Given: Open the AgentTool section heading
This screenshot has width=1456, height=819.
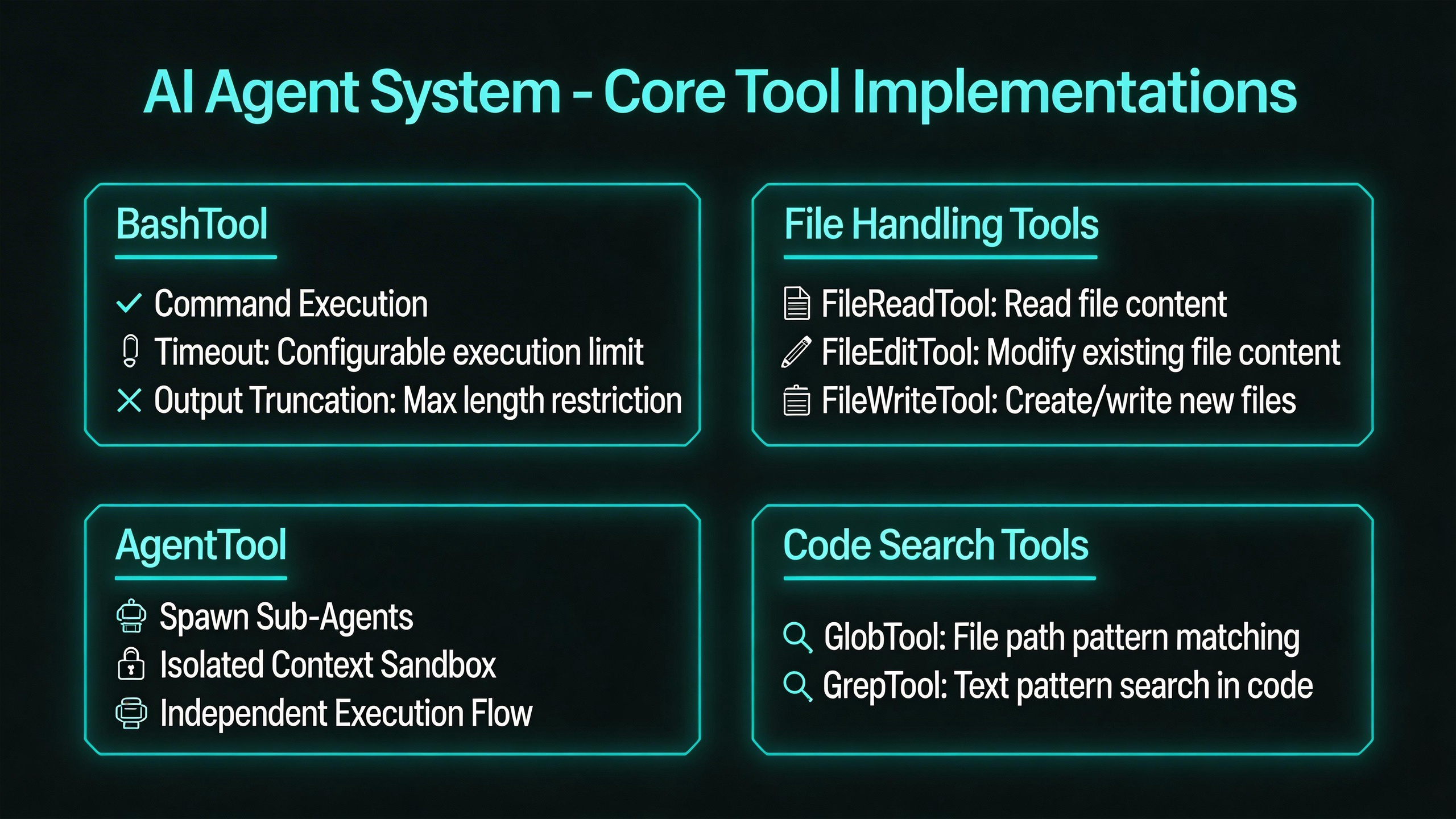Looking at the screenshot, I should pos(201,545).
